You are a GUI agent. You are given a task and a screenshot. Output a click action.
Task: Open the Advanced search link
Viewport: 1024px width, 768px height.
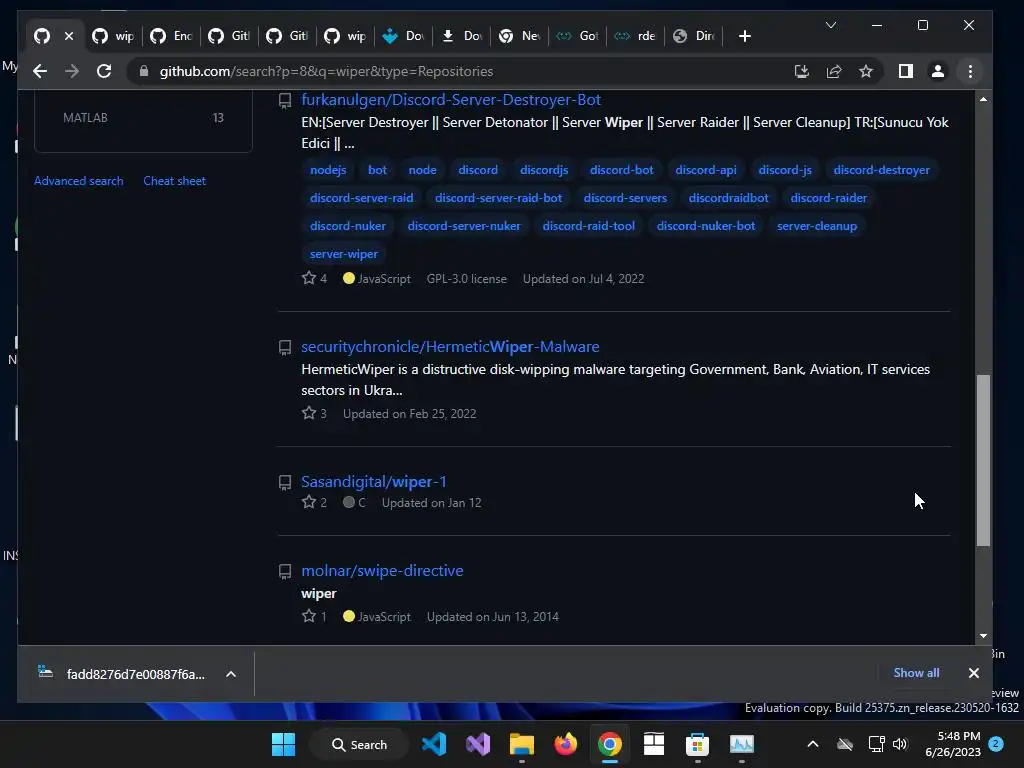pyautogui.click(x=78, y=181)
